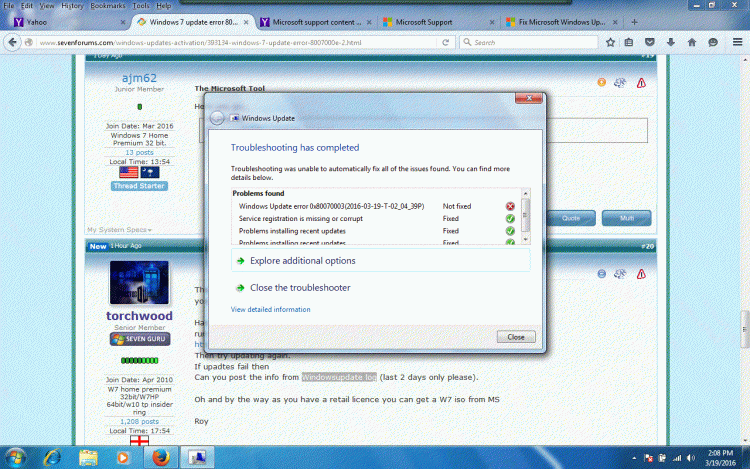Switch to Microsoft support content tab
This screenshot has width=750, height=469.
tap(316, 22)
